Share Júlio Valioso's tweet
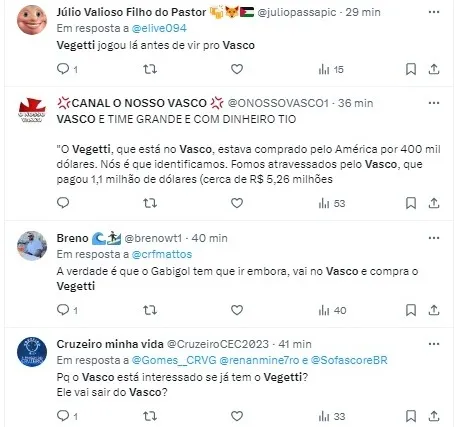The height and width of the screenshot is (427, 454). click(x=433, y=69)
